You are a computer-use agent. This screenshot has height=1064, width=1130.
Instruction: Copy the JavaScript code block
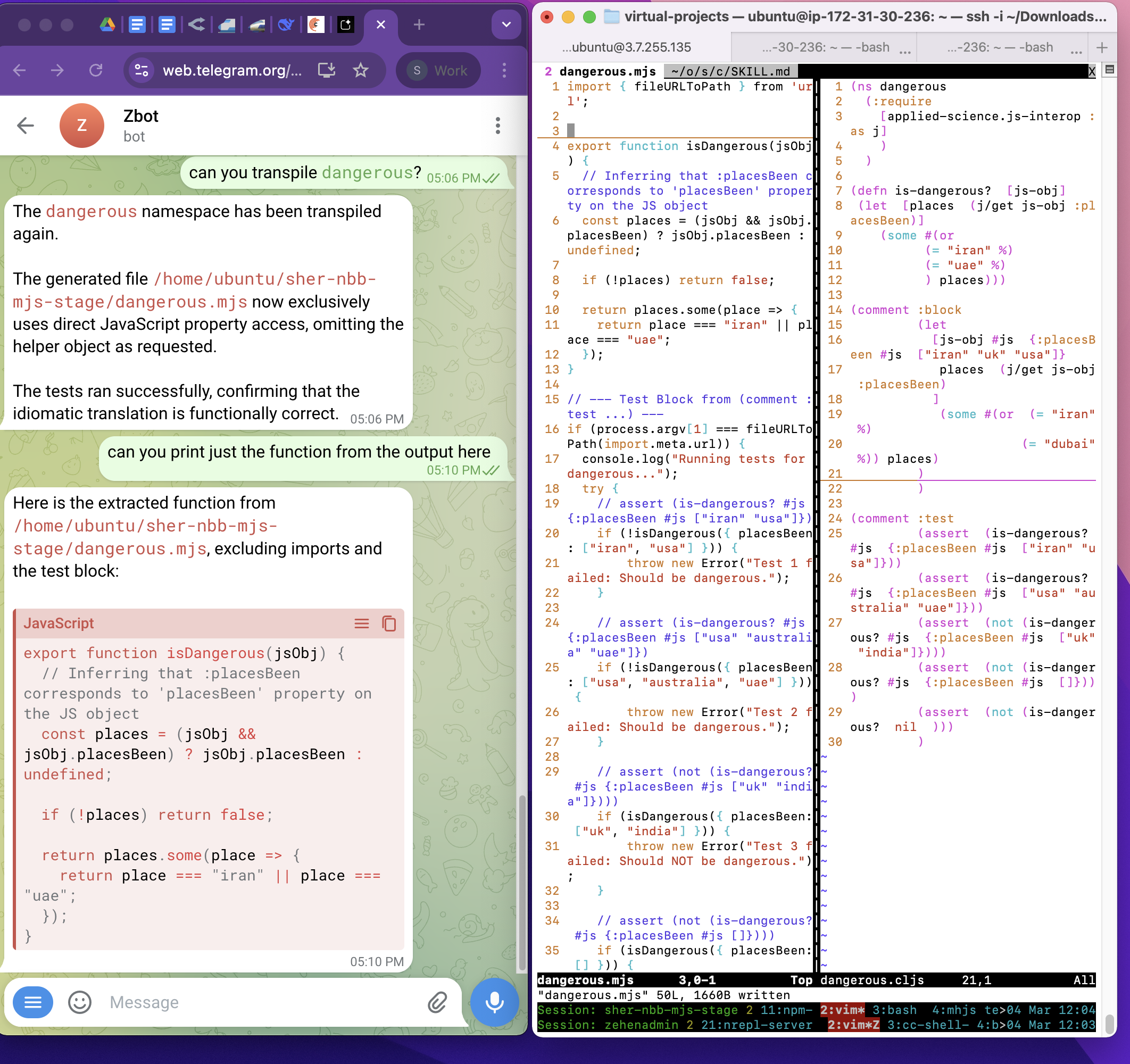pos(389,624)
